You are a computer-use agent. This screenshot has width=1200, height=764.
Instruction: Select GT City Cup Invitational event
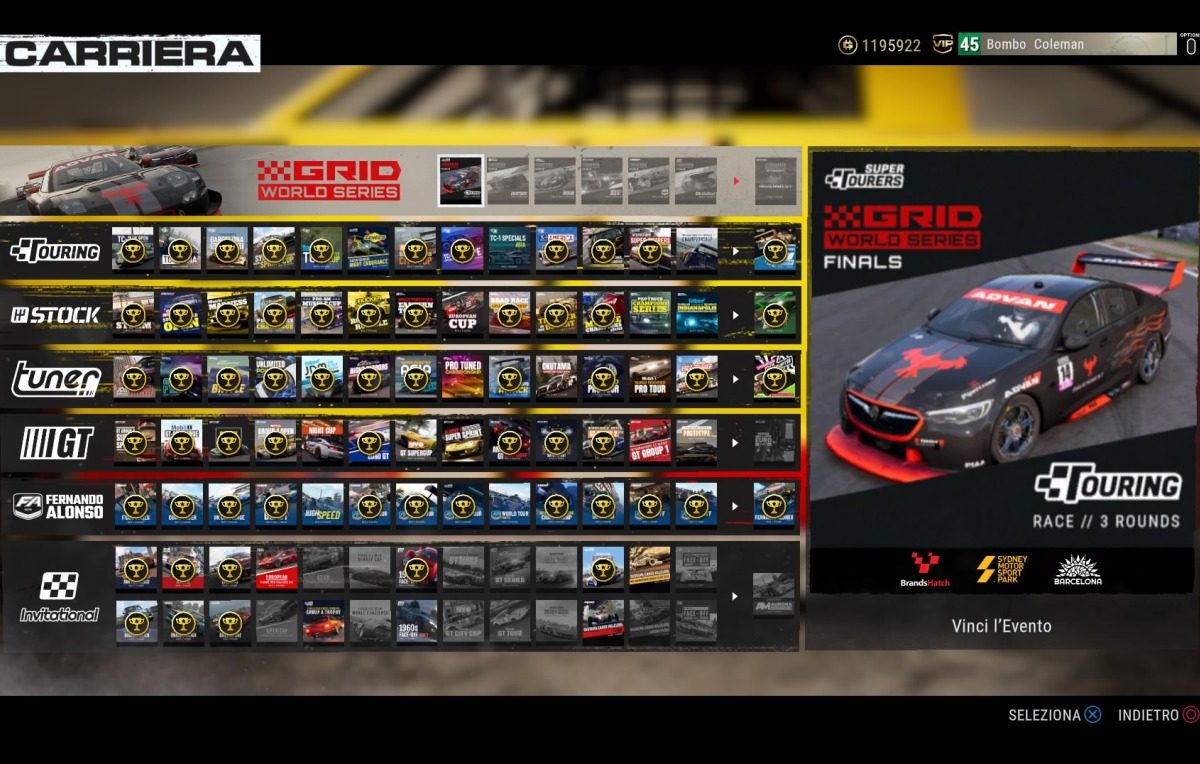point(462,621)
